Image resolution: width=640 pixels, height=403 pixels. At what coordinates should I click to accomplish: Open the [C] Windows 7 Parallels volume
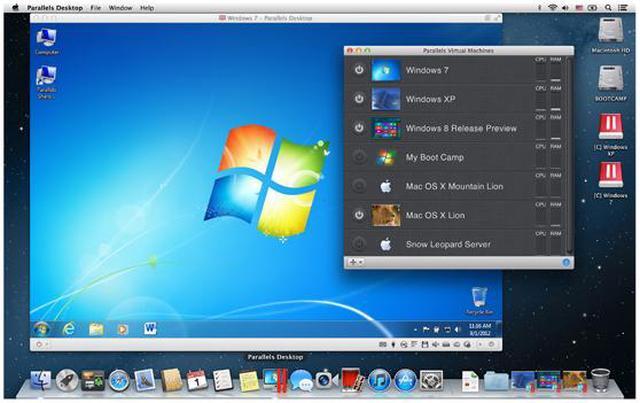(611, 183)
